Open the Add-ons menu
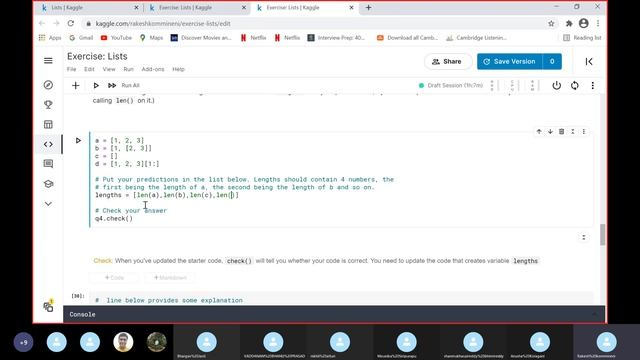The image size is (640, 360). (153, 69)
